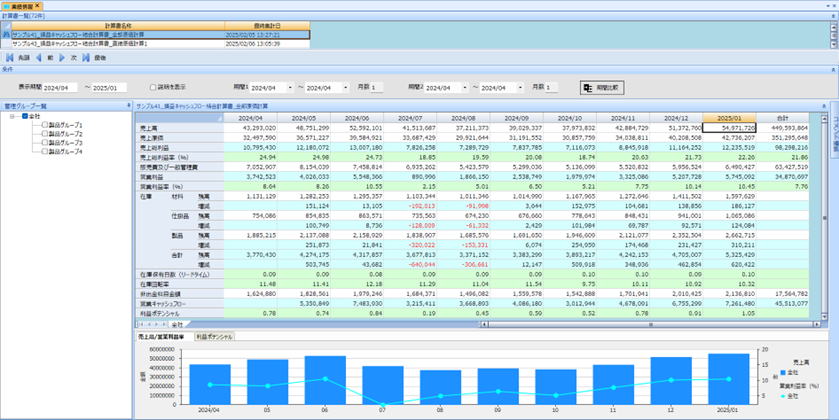This screenshot has height=420, width=839.
Task: Collapse the 計算書一覧 panel with its pin icon
Action: 834,16
